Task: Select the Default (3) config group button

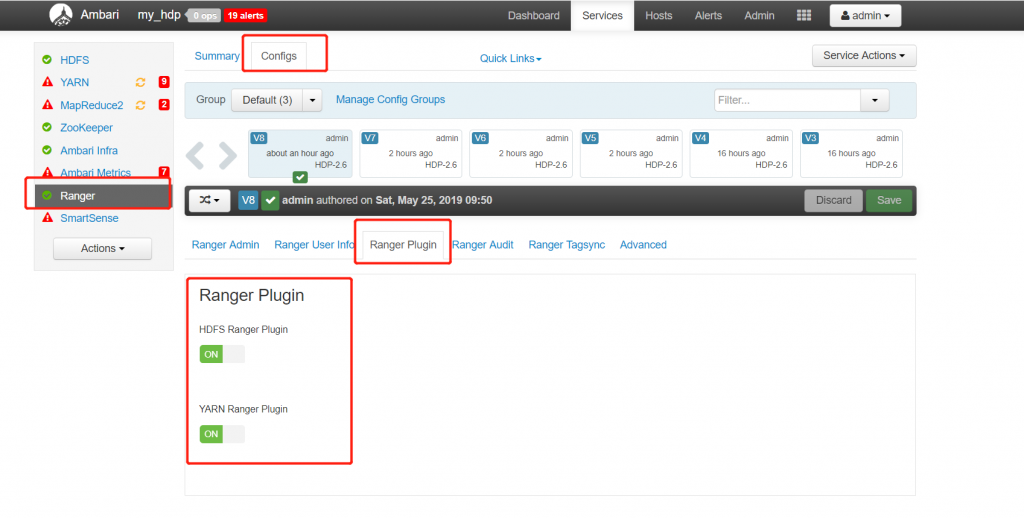Action: [267, 100]
